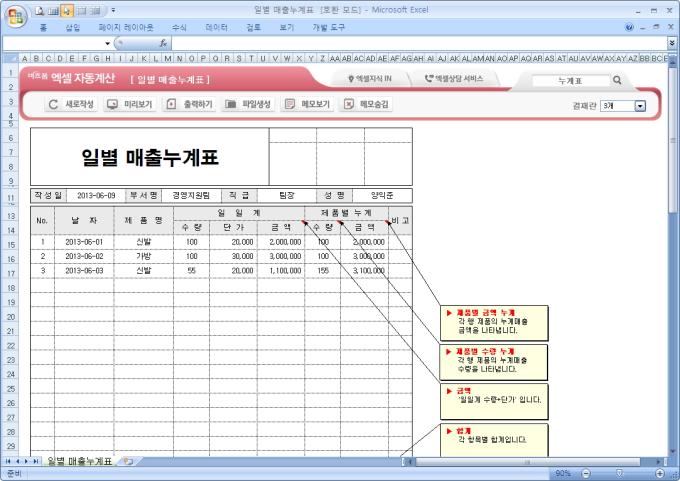The image size is (680, 481).
Task: Select the 양익준 name cell
Action: tap(382, 196)
